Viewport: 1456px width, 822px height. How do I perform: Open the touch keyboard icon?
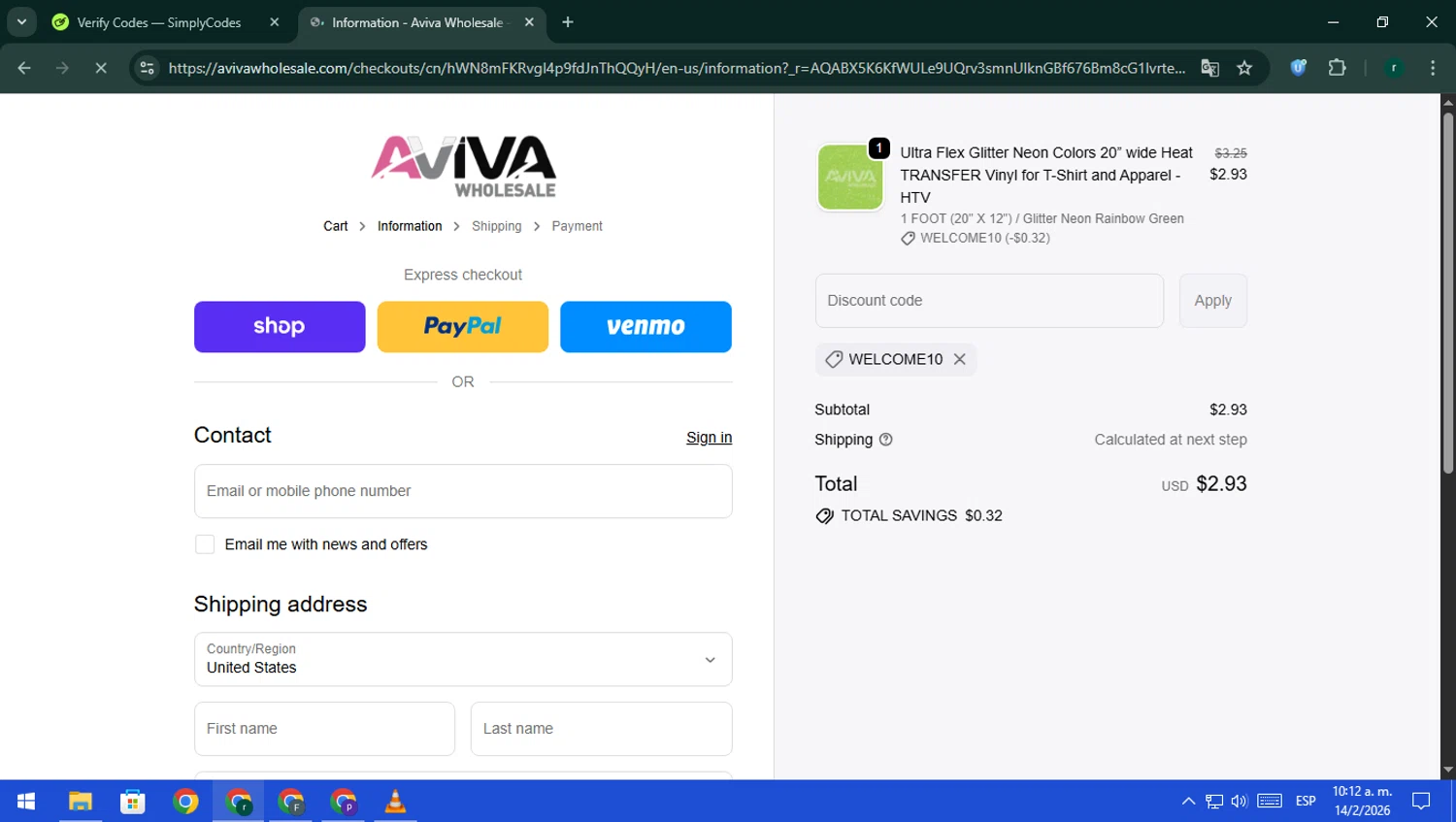1270,802
